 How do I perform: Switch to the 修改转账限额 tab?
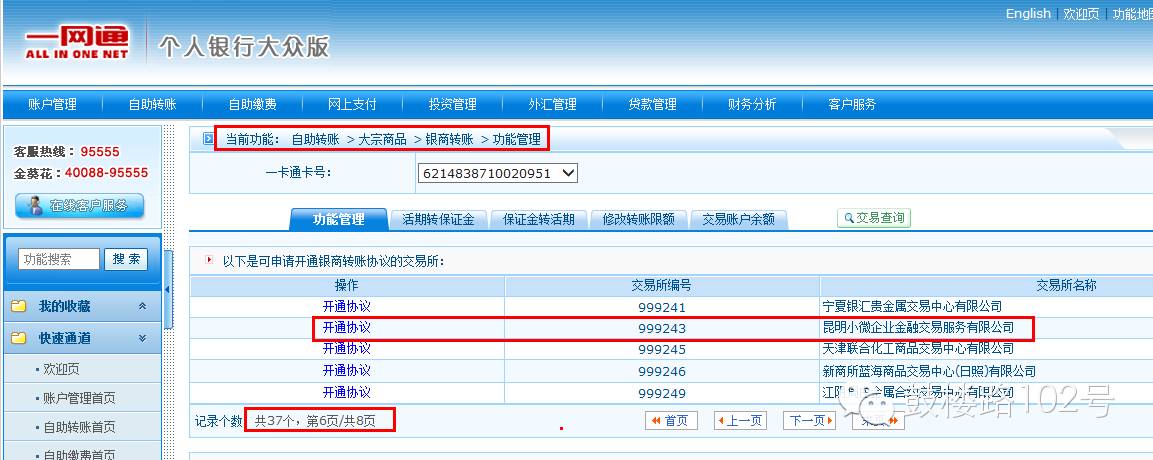[x=638, y=219]
